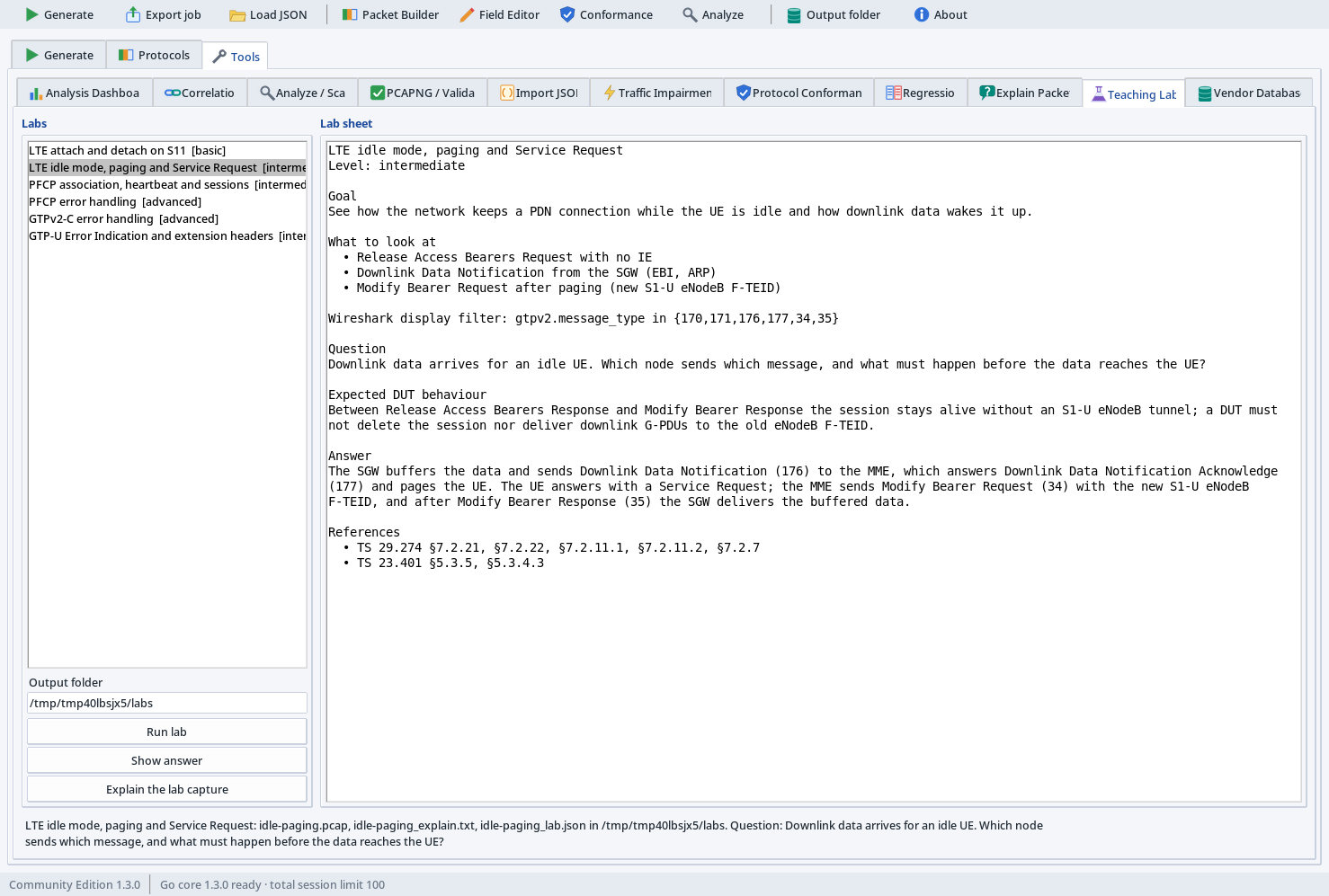Click the Traffic Impairment lightning icon
Viewport: 1329px width, 896px height.
[610, 93]
